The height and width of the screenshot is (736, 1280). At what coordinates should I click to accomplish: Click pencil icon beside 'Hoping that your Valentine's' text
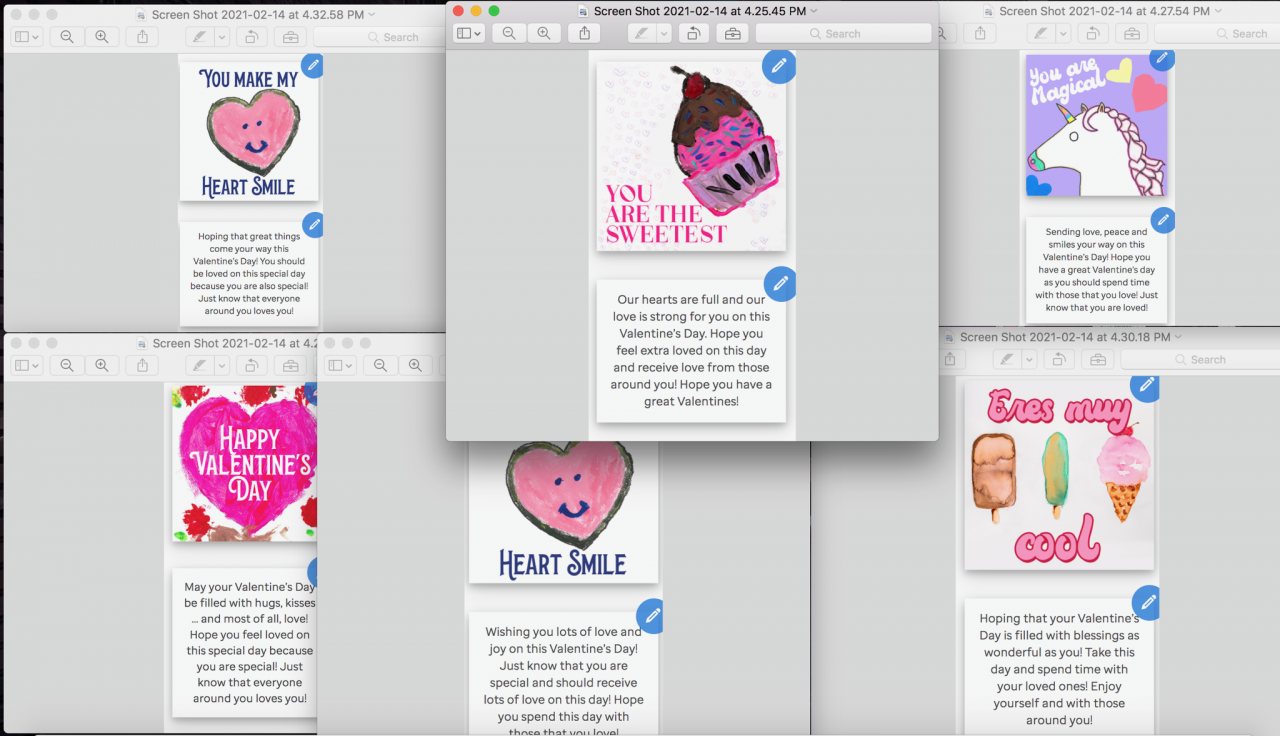[x=1148, y=602]
